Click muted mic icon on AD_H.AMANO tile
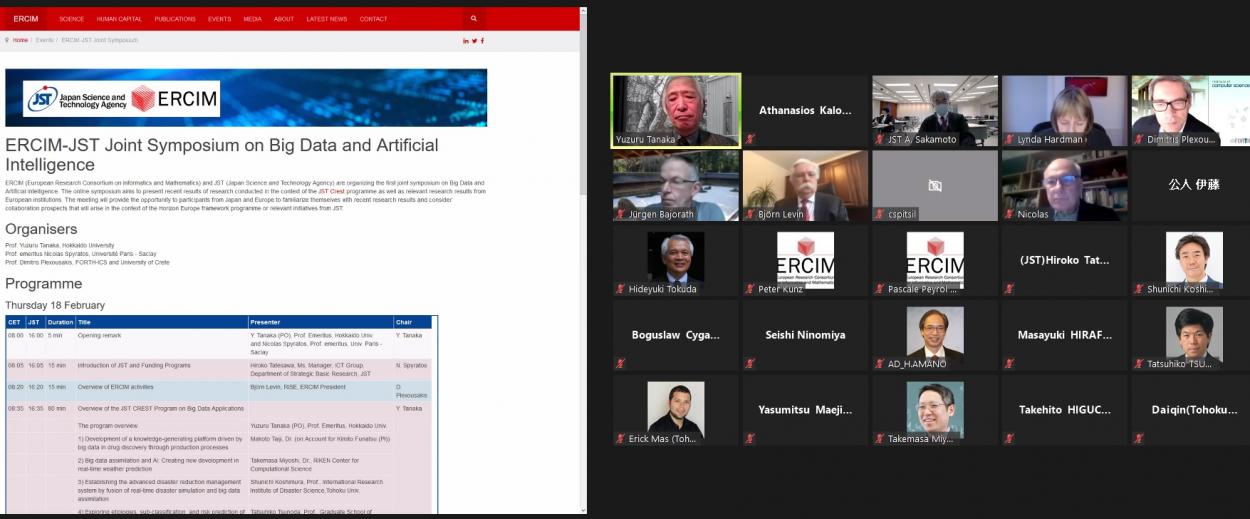 880,364
